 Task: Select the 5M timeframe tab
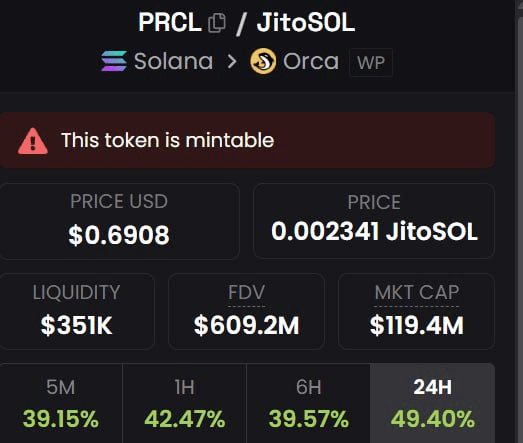[61, 403]
